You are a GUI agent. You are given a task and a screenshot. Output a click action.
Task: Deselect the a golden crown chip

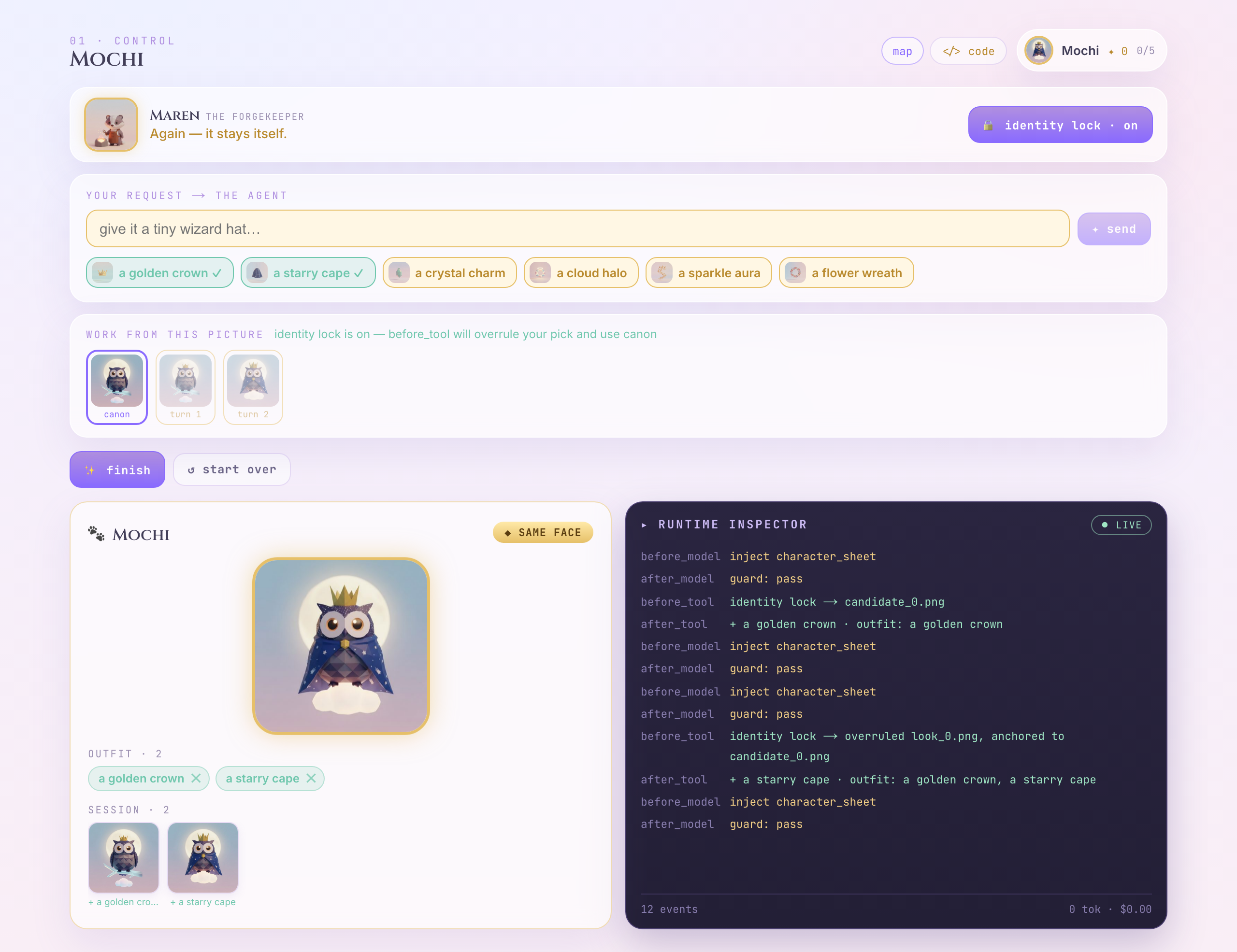pos(160,273)
